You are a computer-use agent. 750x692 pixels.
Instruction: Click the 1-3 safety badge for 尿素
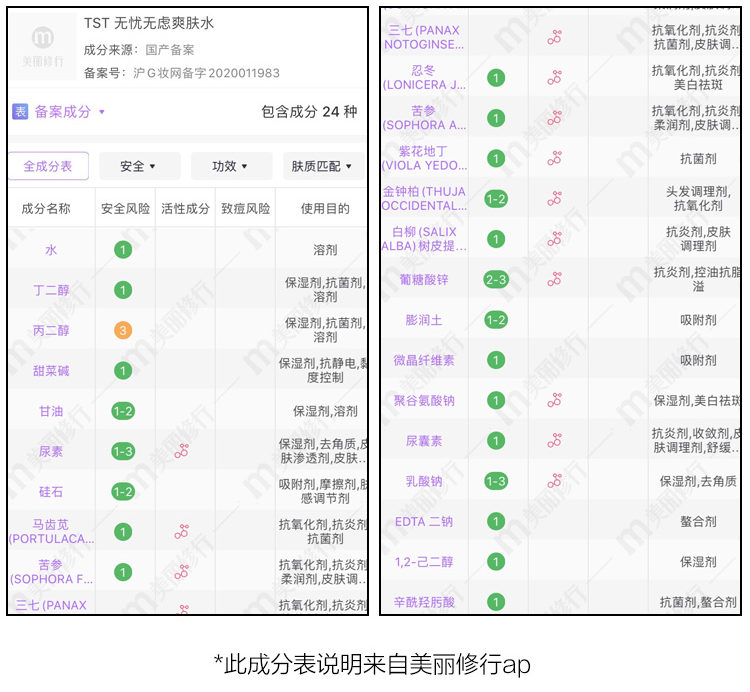[123, 451]
